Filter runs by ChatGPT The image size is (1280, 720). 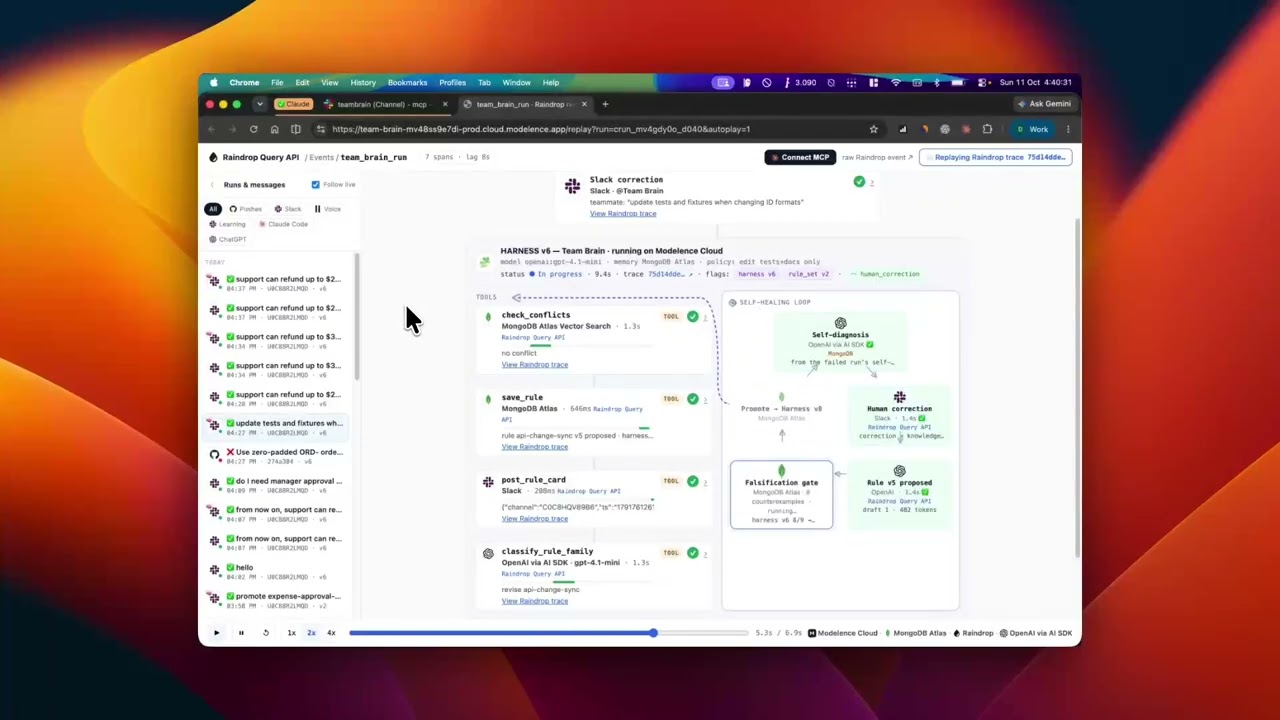pyautogui.click(x=227, y=239)
